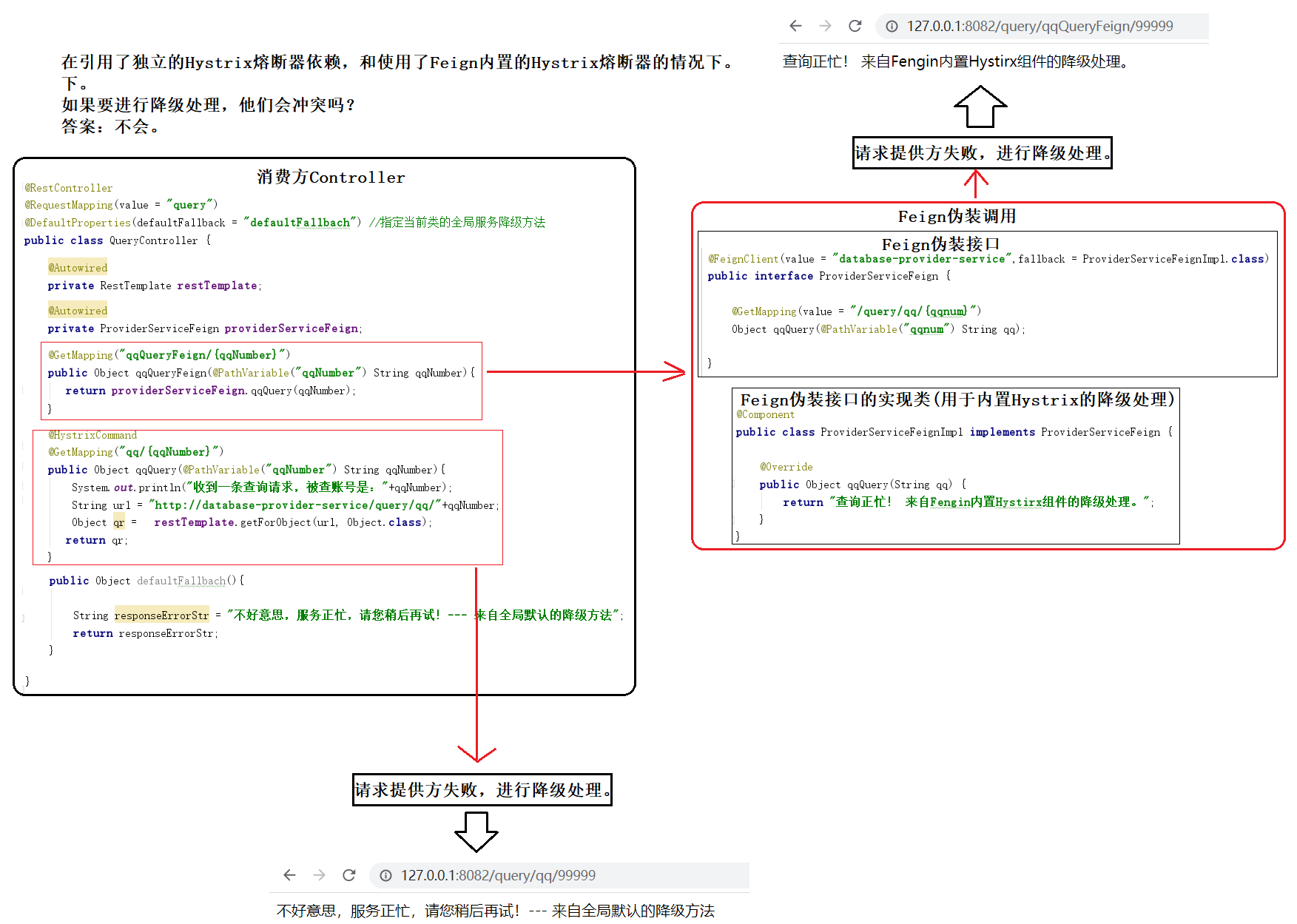Click 'public class QueryController' declaration

118,240
